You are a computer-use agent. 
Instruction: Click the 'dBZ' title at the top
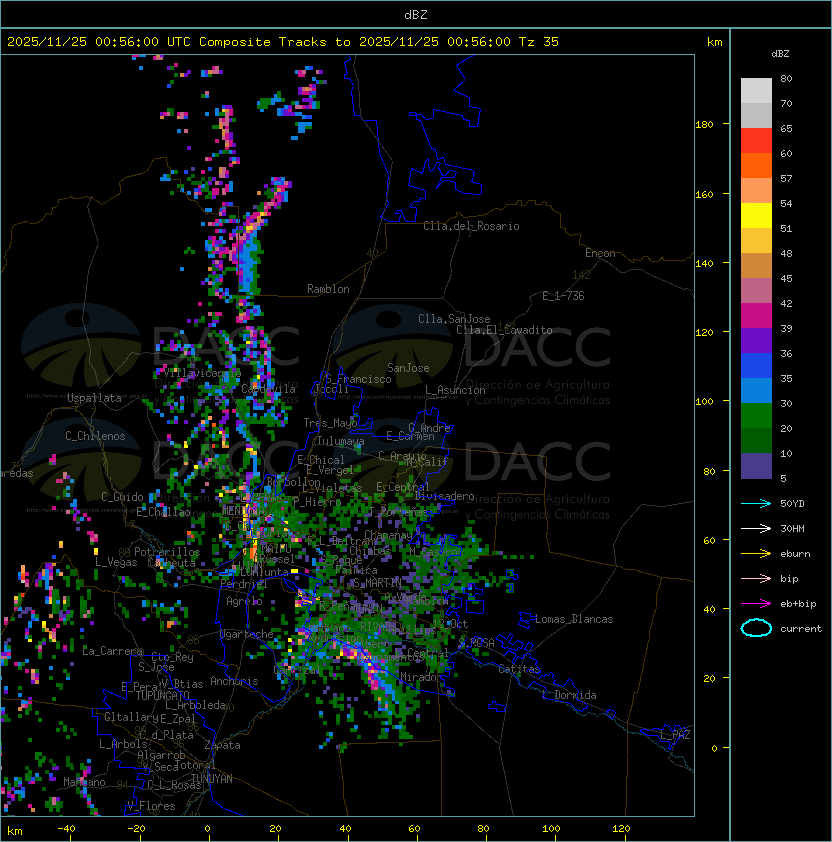pyautogui.click(x=416, y=14)
